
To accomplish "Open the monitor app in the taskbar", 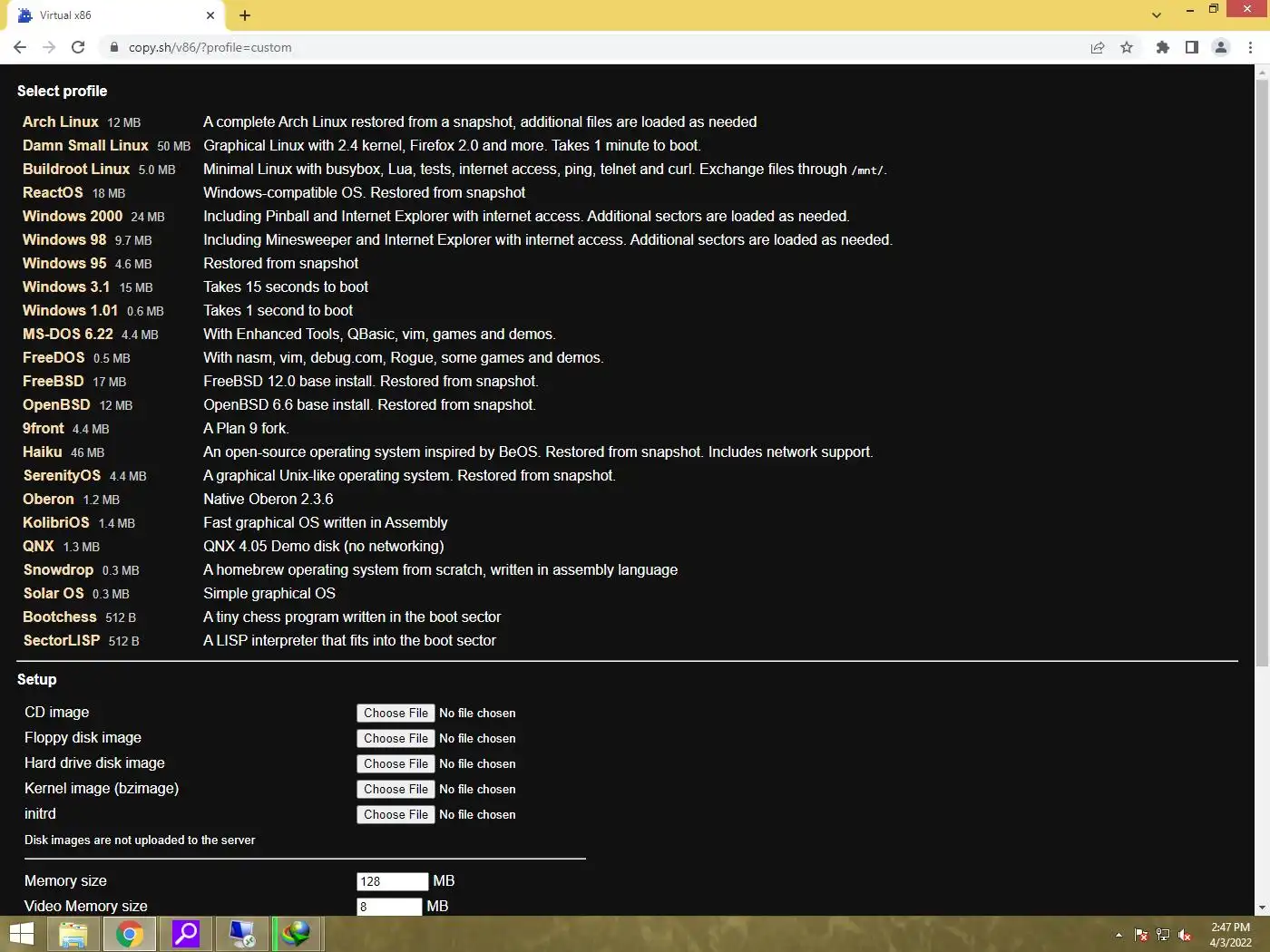I will 242,934.
